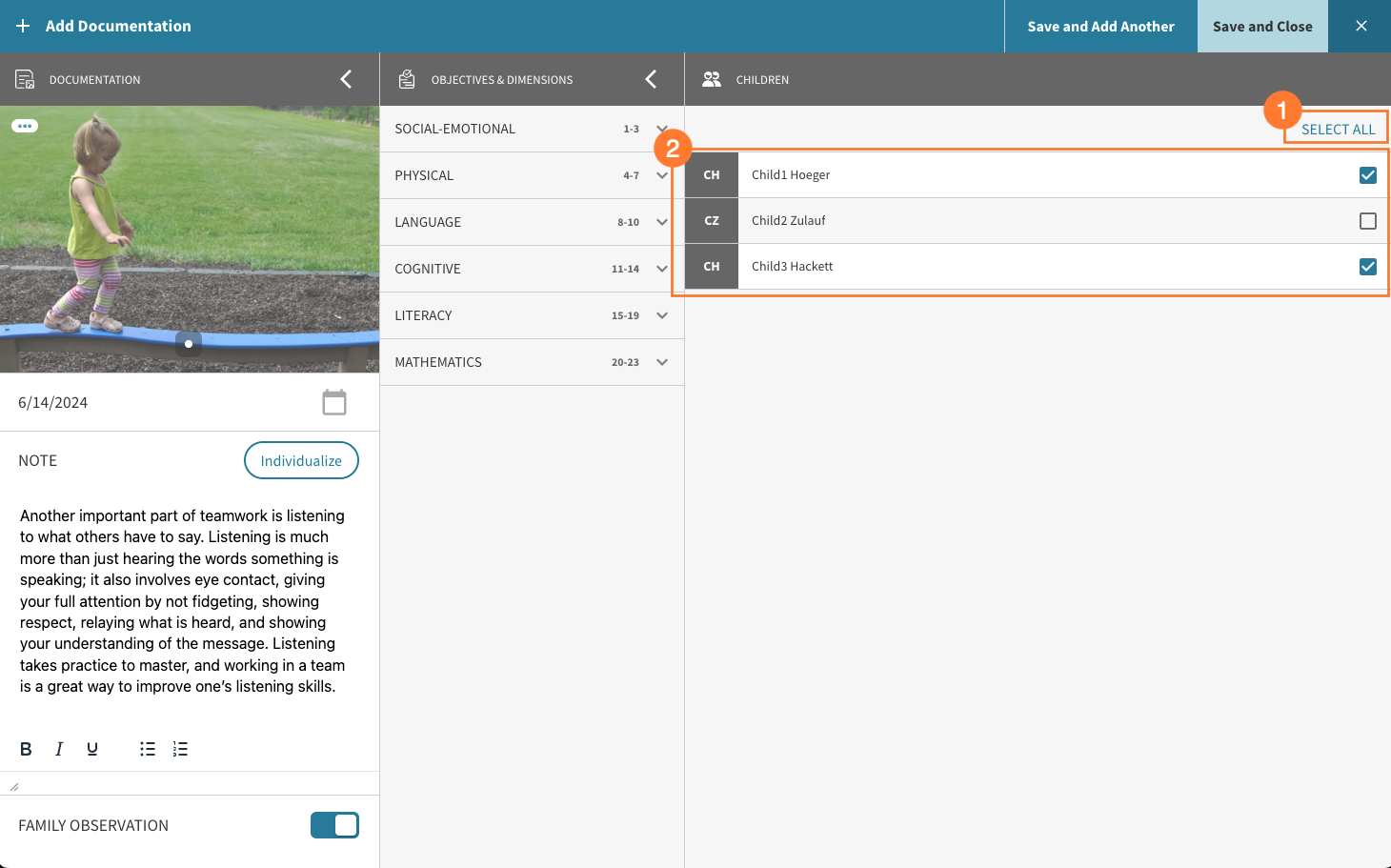Insert a numbered list in the note
The image size is (1391, 868).
point(180,749)
